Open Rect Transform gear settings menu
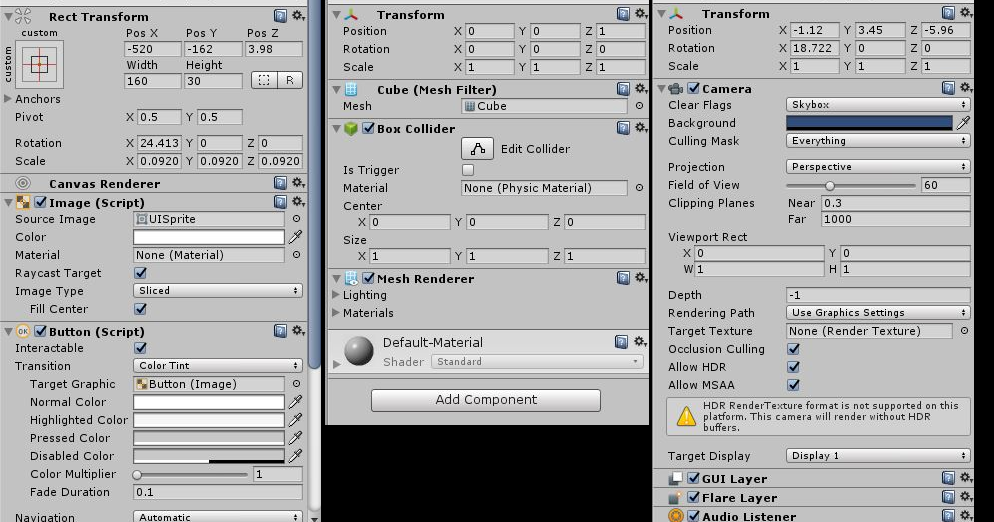Image resolution: width=994 pixels, height=522 pixels. [x=298, y=15]
